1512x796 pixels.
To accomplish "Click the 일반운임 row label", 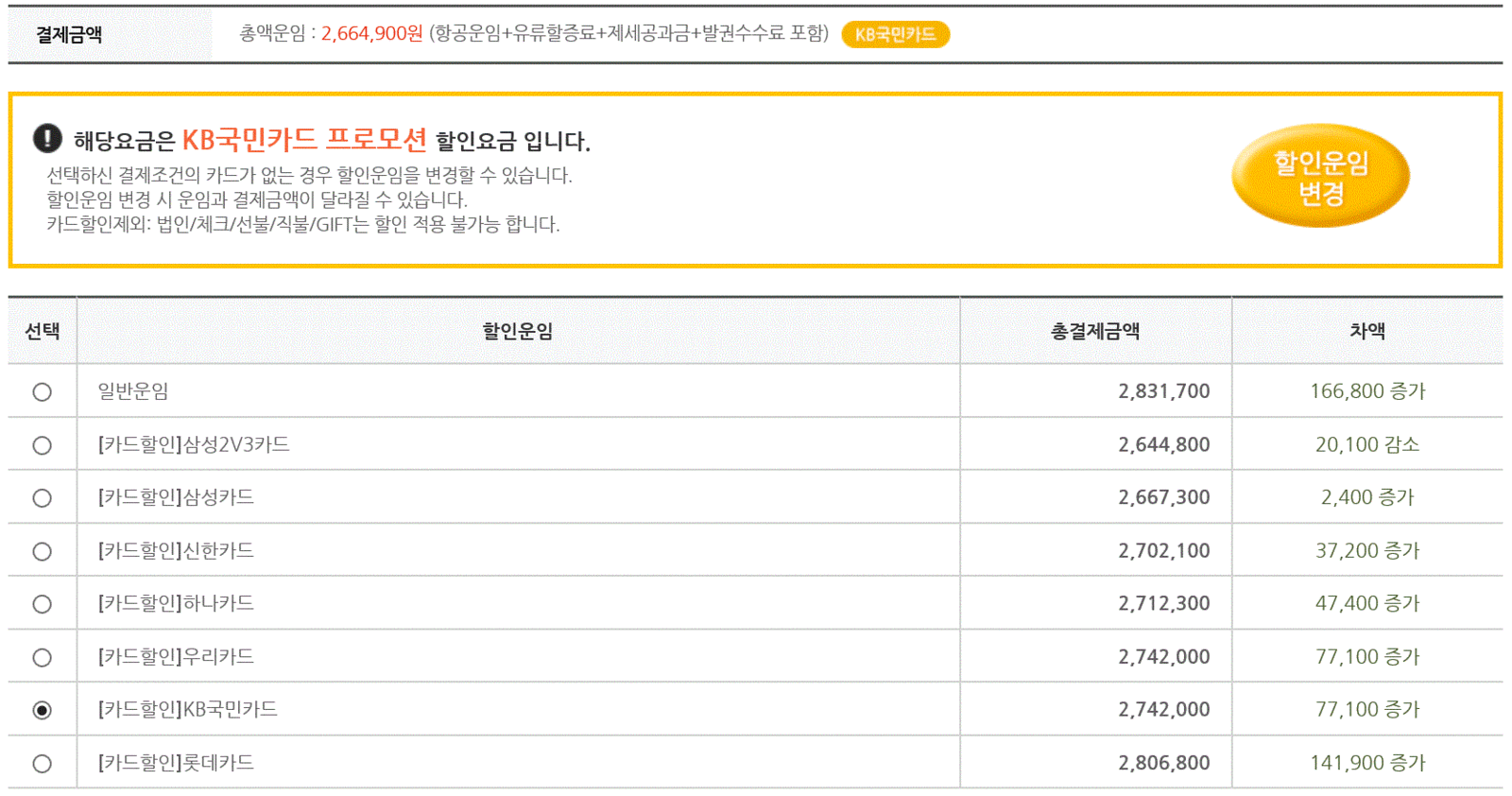I will [x=133, y=390].
